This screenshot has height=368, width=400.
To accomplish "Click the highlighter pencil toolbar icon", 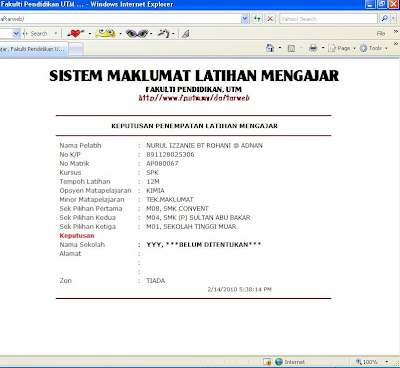I will tap(186, 34).
